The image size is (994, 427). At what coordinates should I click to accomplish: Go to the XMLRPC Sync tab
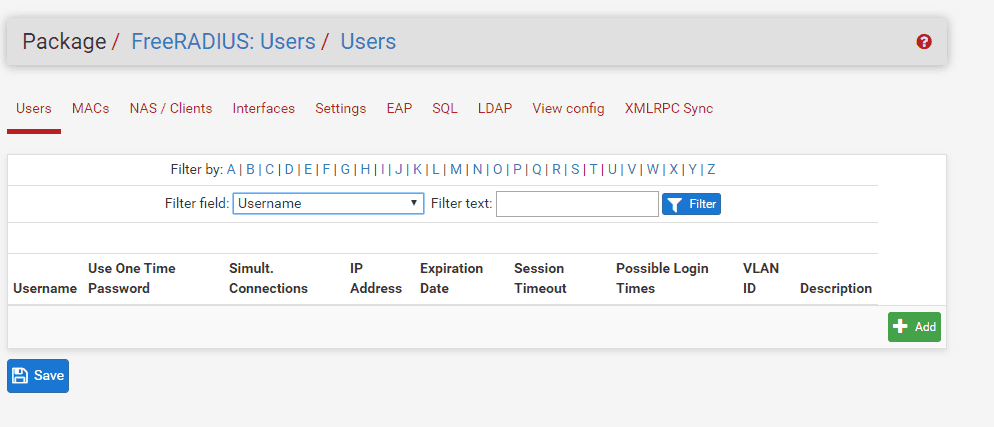click(x=669, y=109)
